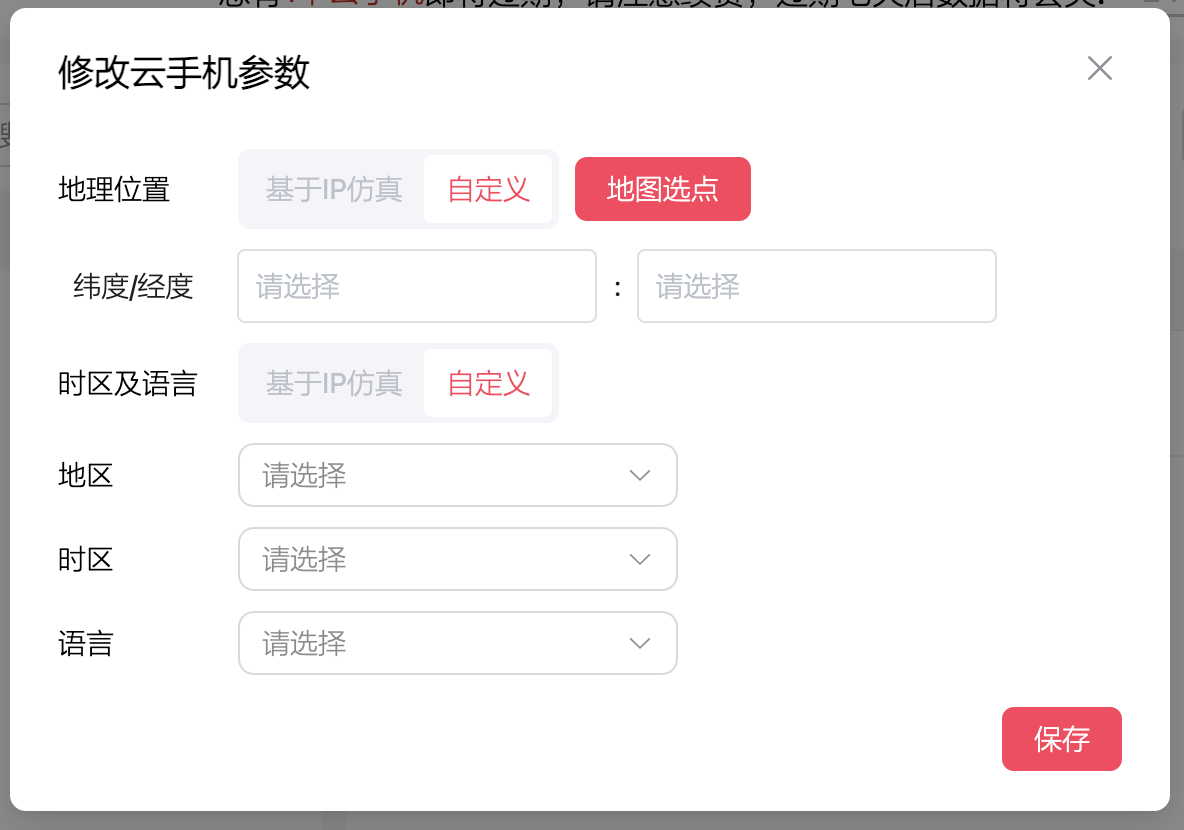This screenshot has width=1184, height=830.
Task: Click the 语言 field label
Action: pos(86,644)
